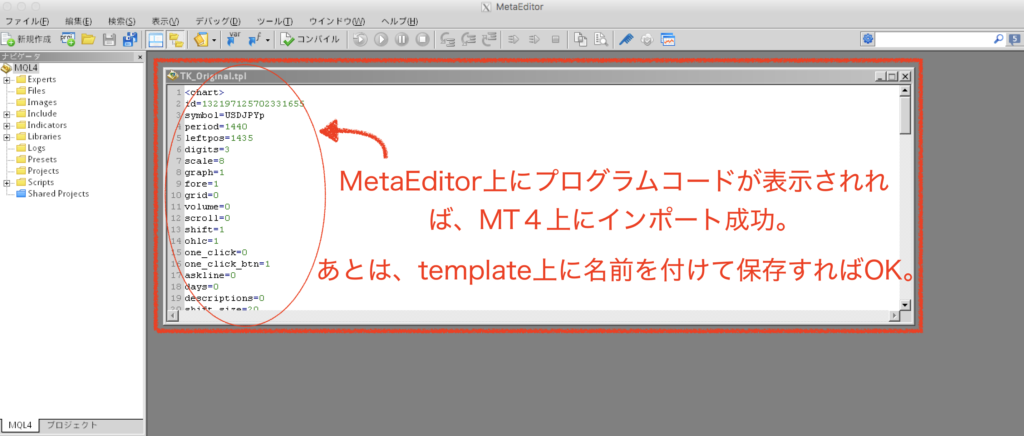1024x436 pixels.
Task: Click the horizontal scroll left arrow in editor
Action: pos(172,316)
